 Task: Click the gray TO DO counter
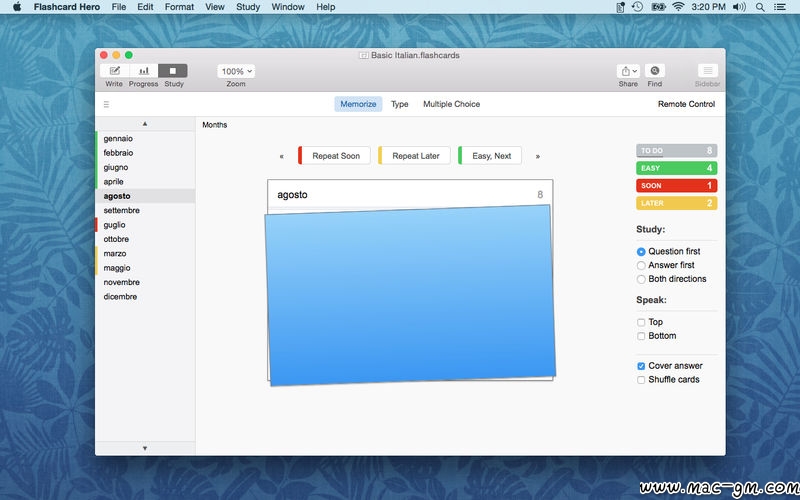[677, 151]
